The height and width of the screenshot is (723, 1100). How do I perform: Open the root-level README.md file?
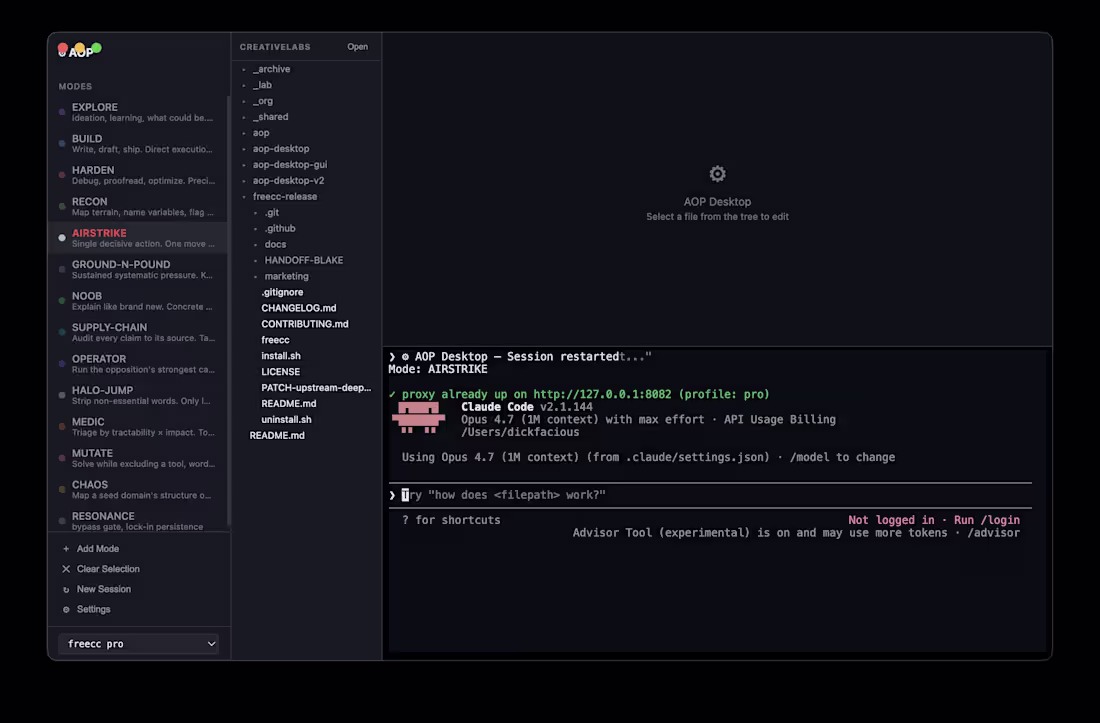307,435
